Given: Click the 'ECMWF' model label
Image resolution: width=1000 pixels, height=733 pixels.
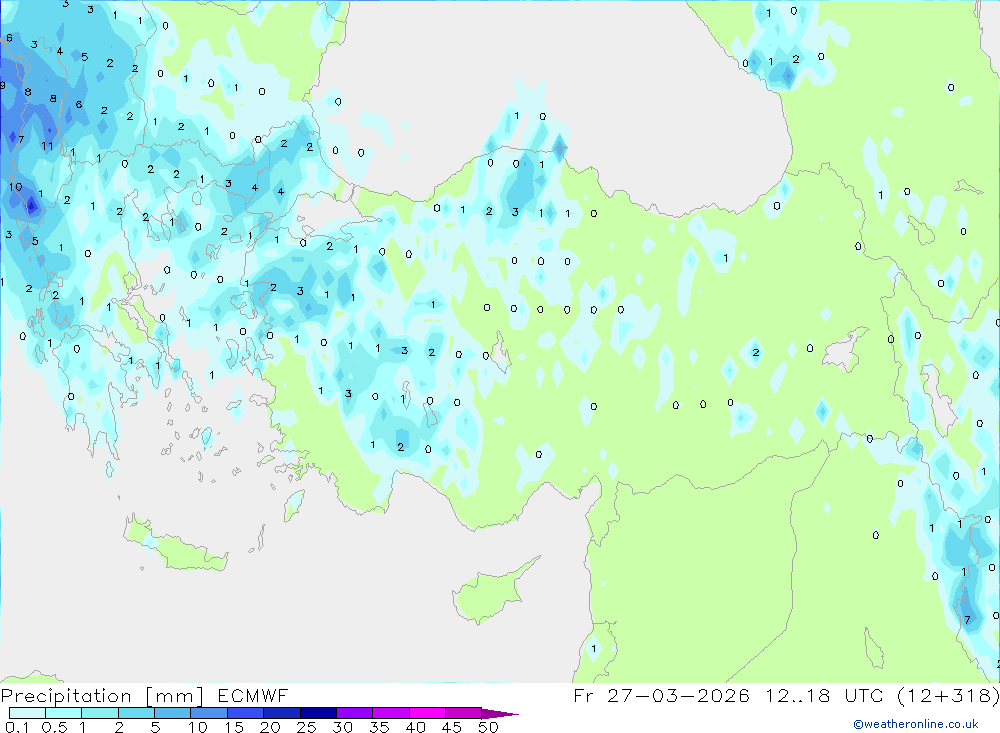Looking at the screenshot, I should [x=253, y=695].
